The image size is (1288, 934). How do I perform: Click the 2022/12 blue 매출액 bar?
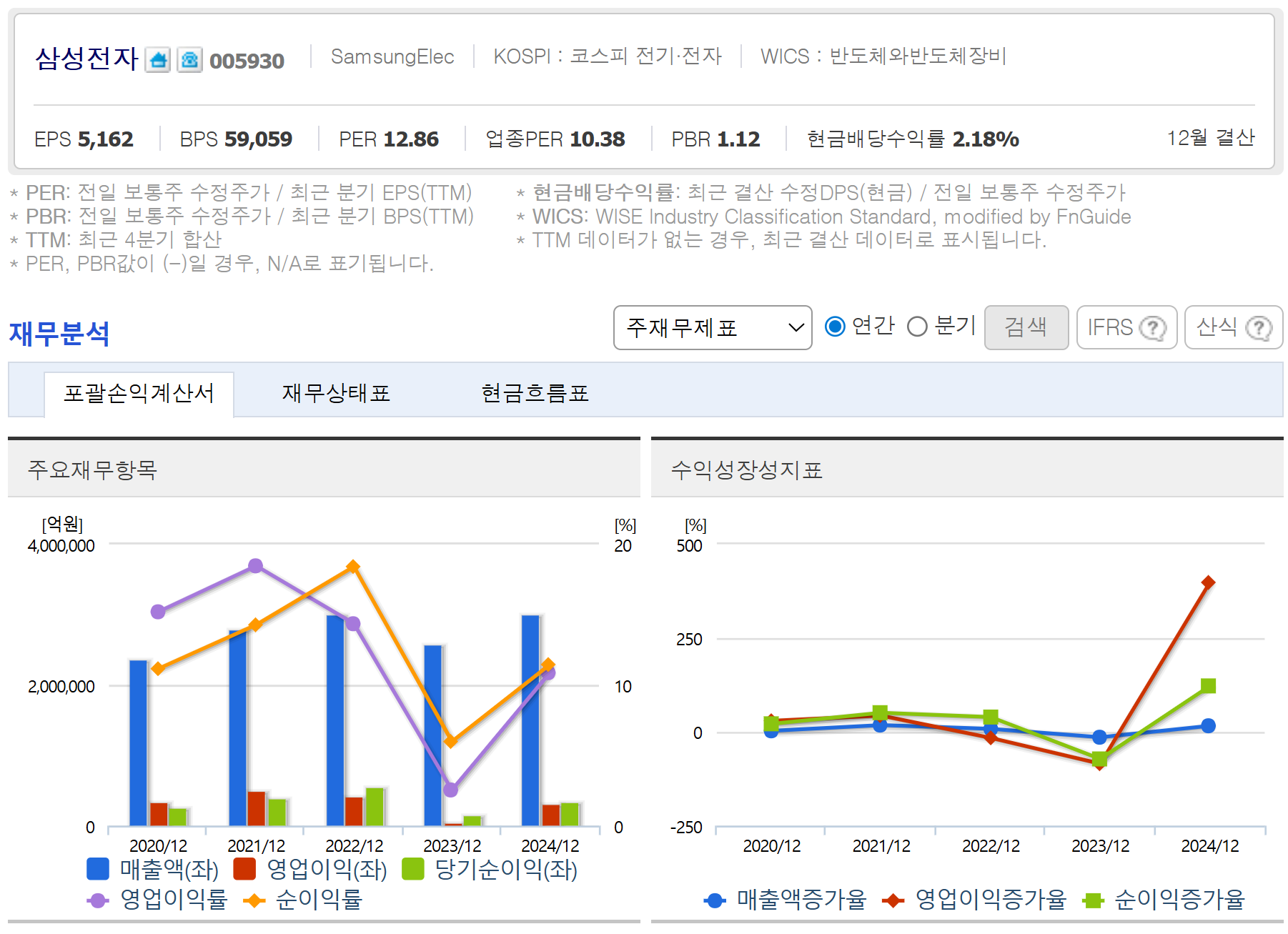coord(335,720)
